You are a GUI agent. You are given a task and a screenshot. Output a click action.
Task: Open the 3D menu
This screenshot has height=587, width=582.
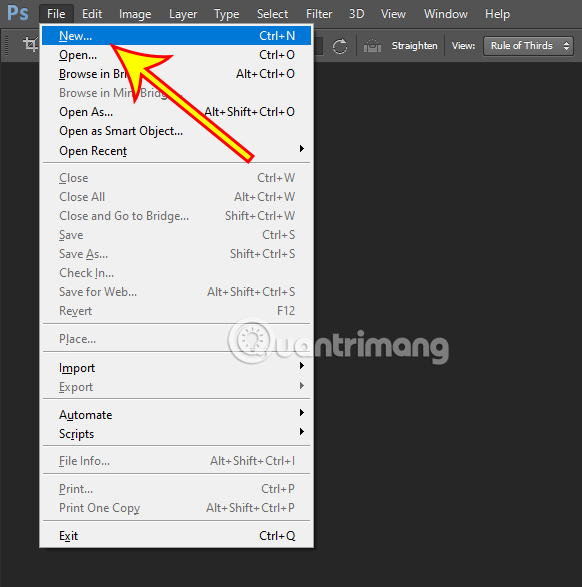[356, 14]
